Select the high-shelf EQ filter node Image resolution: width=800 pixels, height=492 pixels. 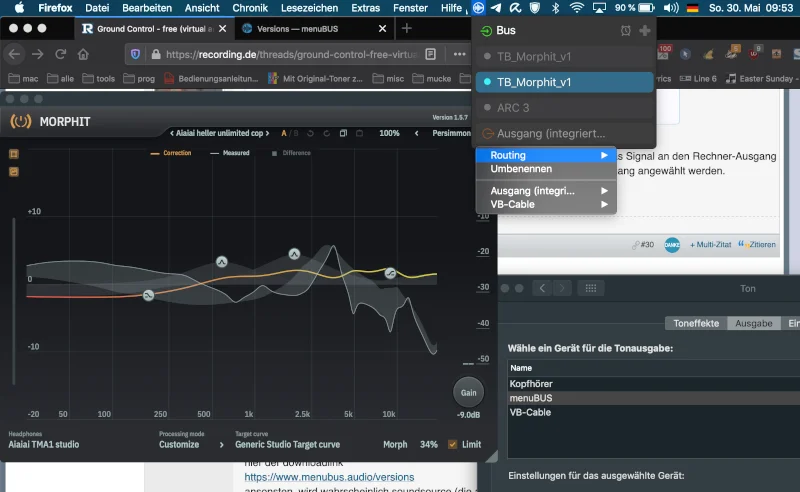390,273
